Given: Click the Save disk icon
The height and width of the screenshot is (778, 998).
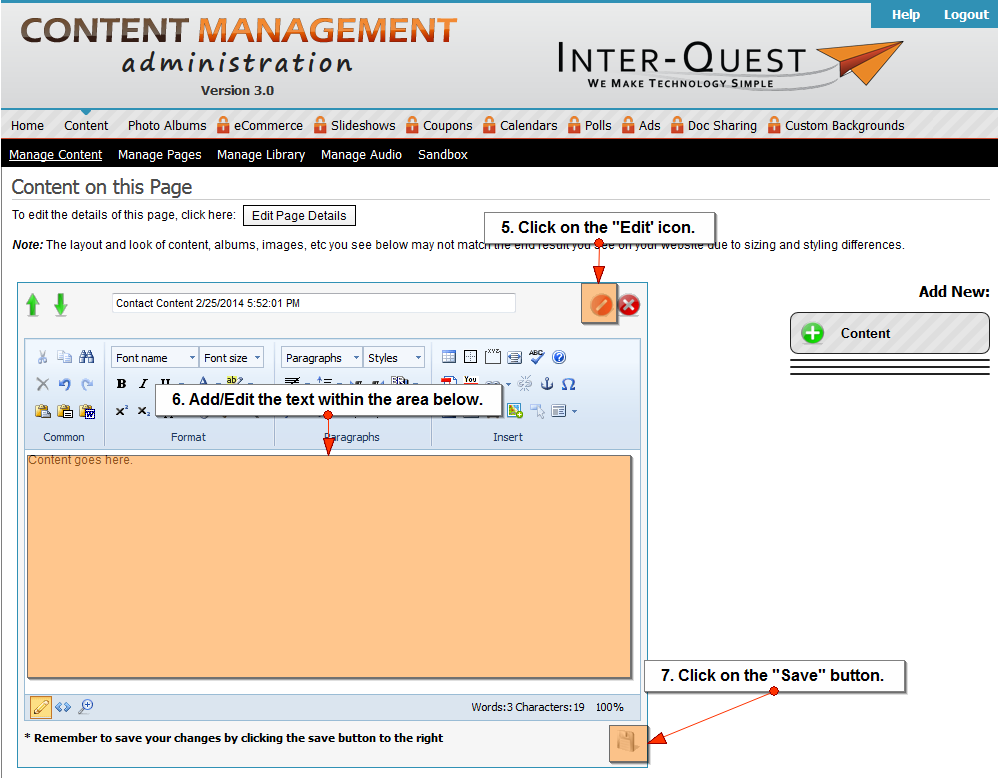Looking at the screenshot, I should click(627, 743).
